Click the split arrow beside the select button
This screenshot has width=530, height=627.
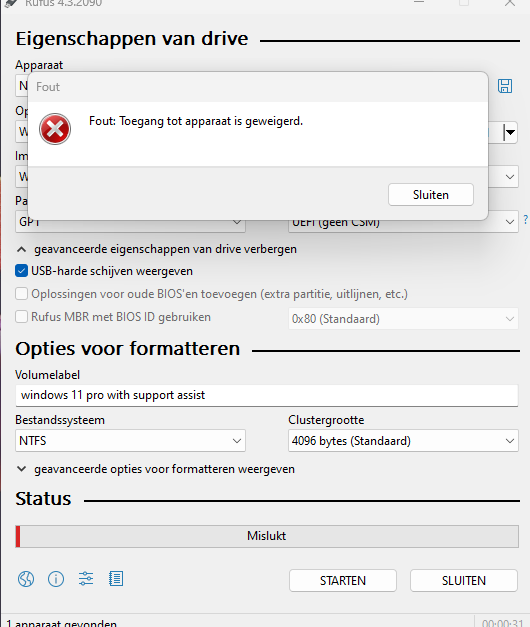[x=510, y=132]
